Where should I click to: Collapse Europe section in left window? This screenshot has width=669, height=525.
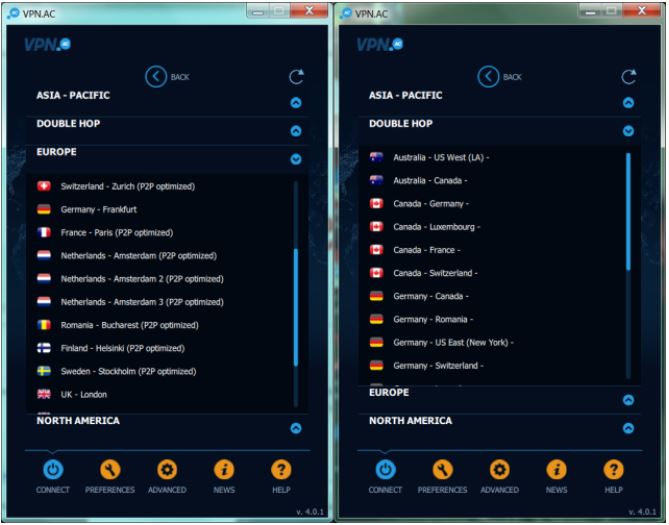pyautogui.click(x=296, y=159)
